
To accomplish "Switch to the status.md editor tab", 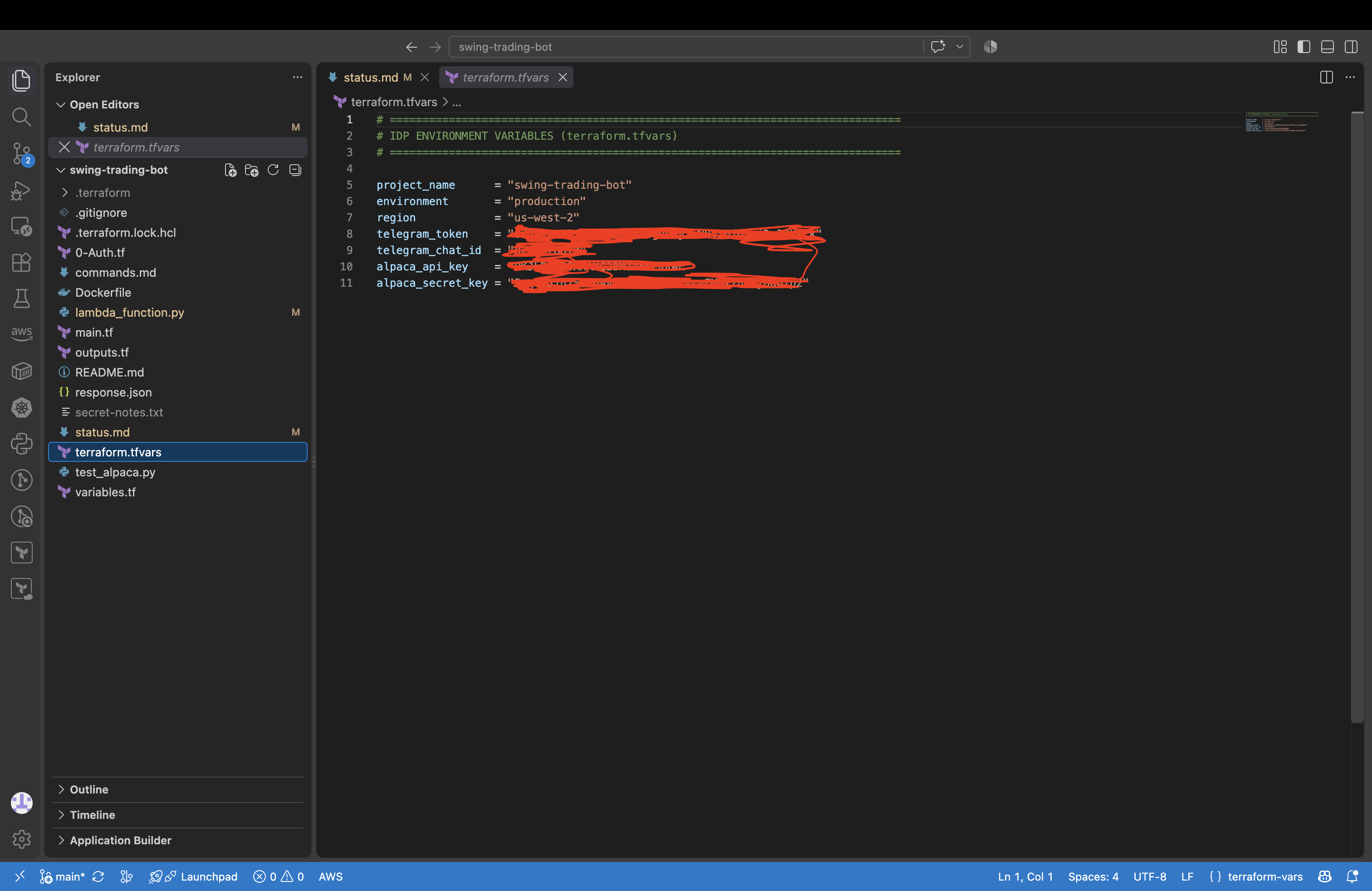I will [371, 77].
